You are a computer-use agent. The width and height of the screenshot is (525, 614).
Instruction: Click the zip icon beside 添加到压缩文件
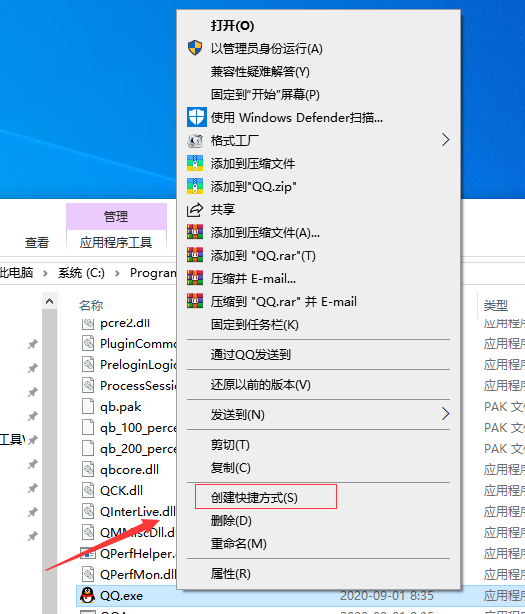[x=195, y=163]
